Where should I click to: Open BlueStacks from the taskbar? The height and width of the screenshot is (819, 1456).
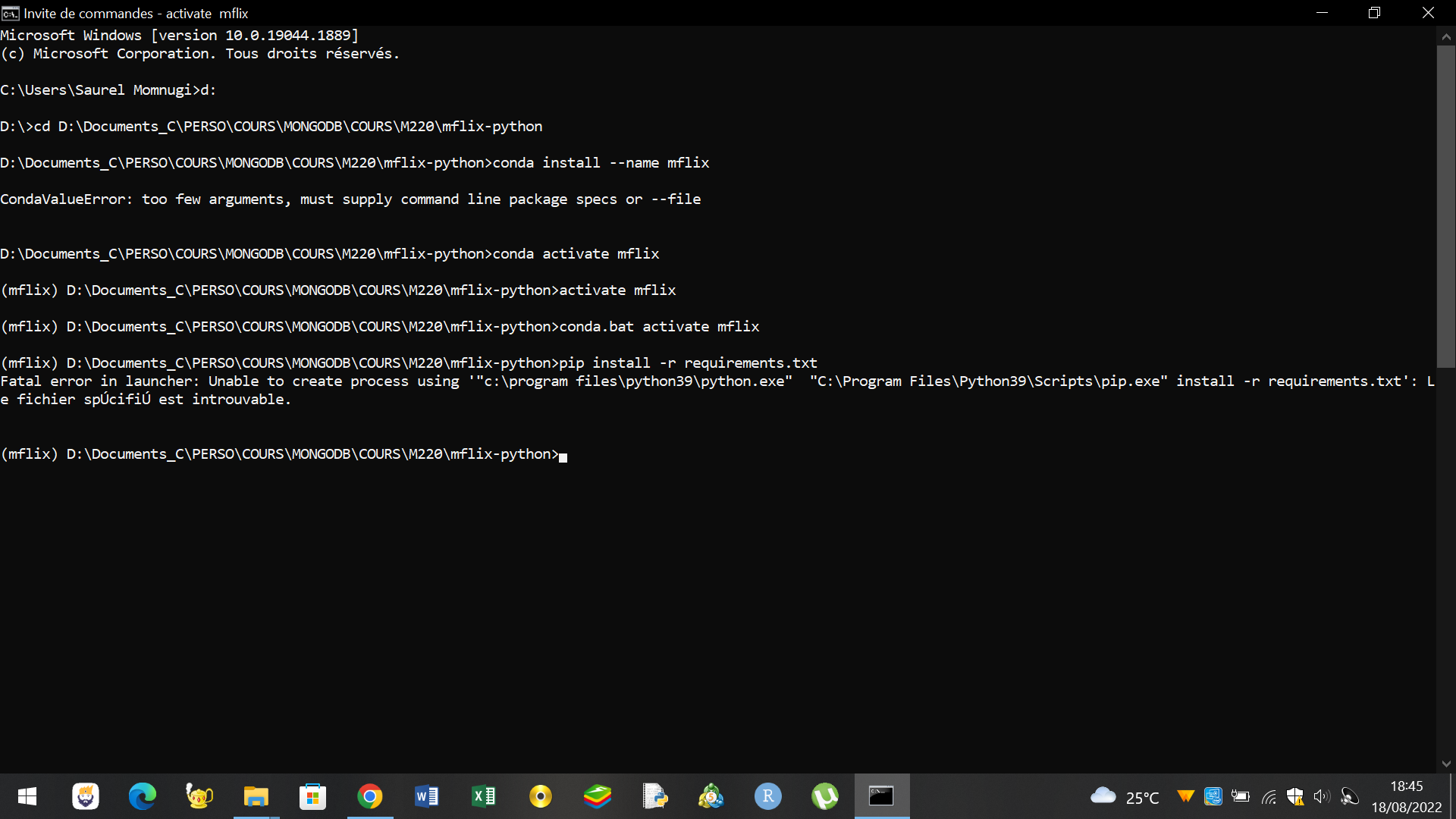[598, 796]
